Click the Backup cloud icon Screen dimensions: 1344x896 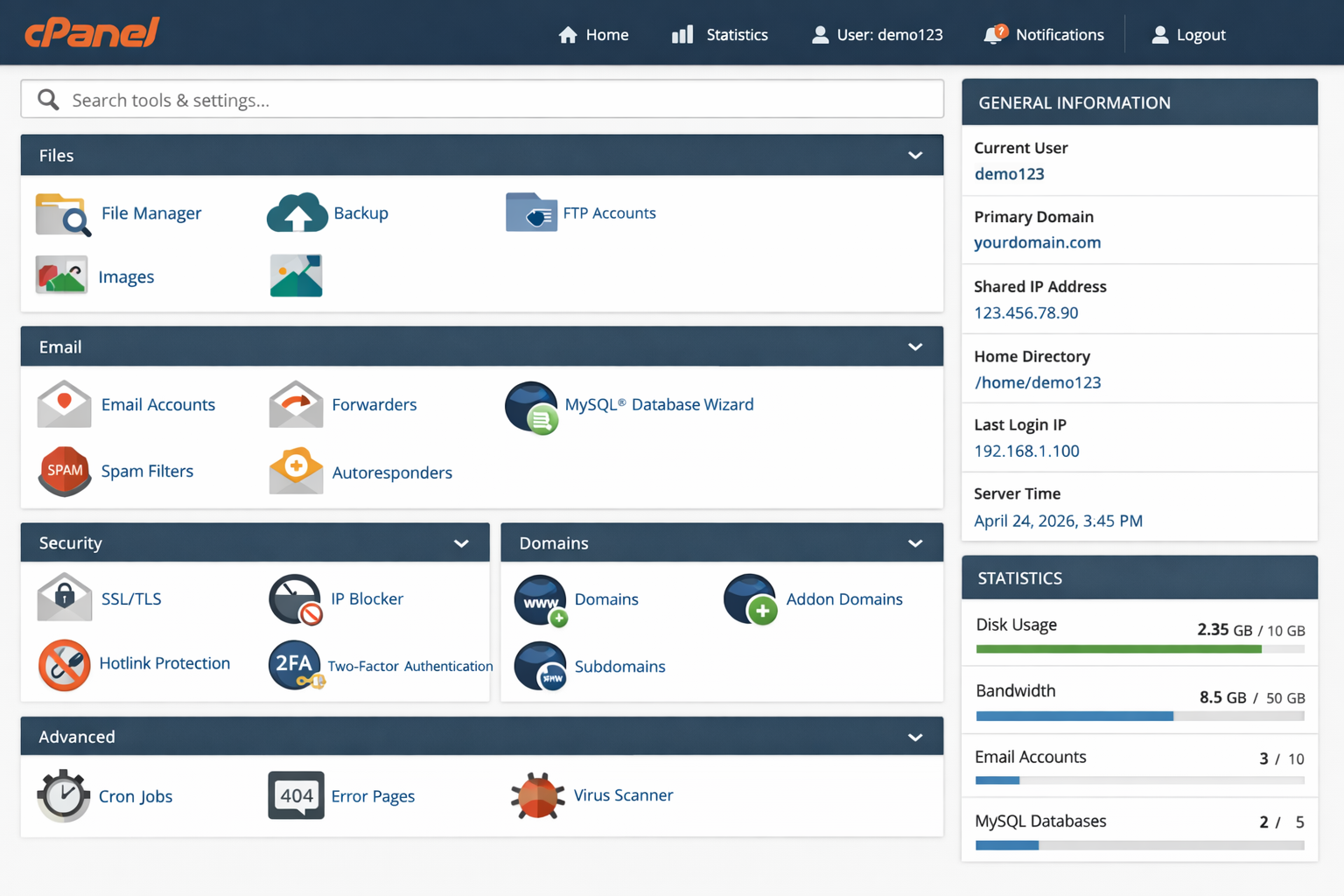pyautogui.click(x=297, y=213)
